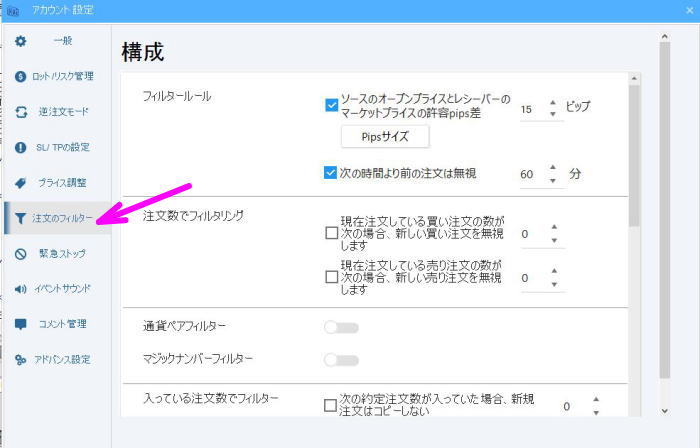Click the 売り注文 count field showing 0

pos(534,278)
